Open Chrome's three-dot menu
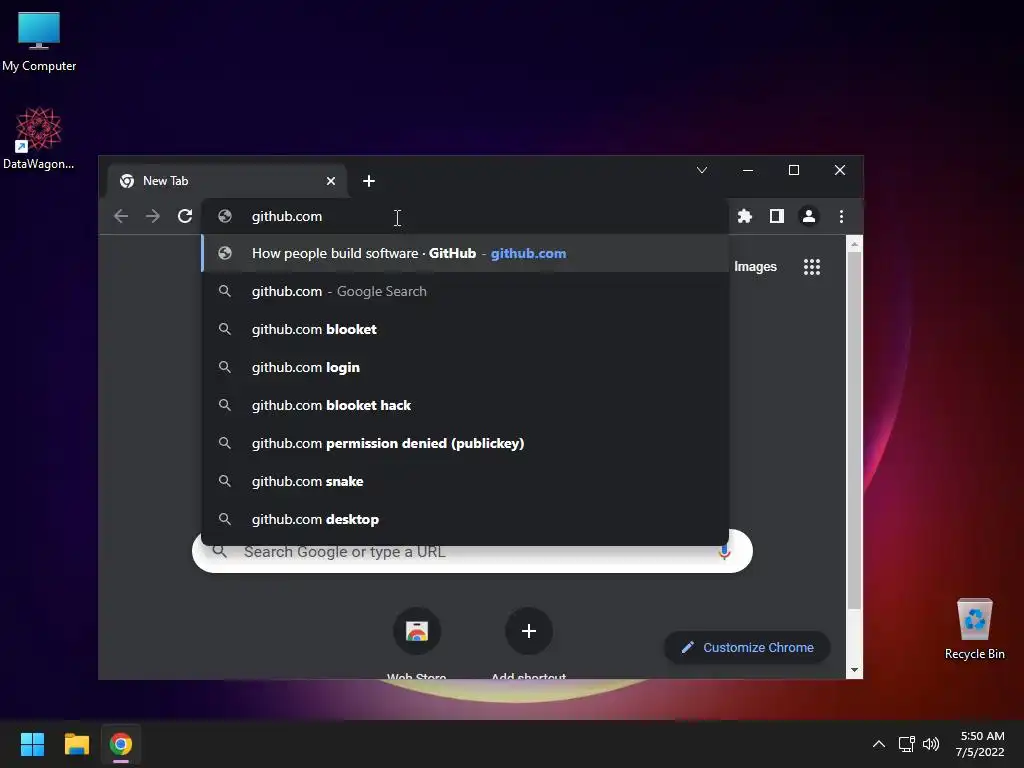Image resolution: width=1024 pixels, height=768 pixels. (x=841, y=216)
